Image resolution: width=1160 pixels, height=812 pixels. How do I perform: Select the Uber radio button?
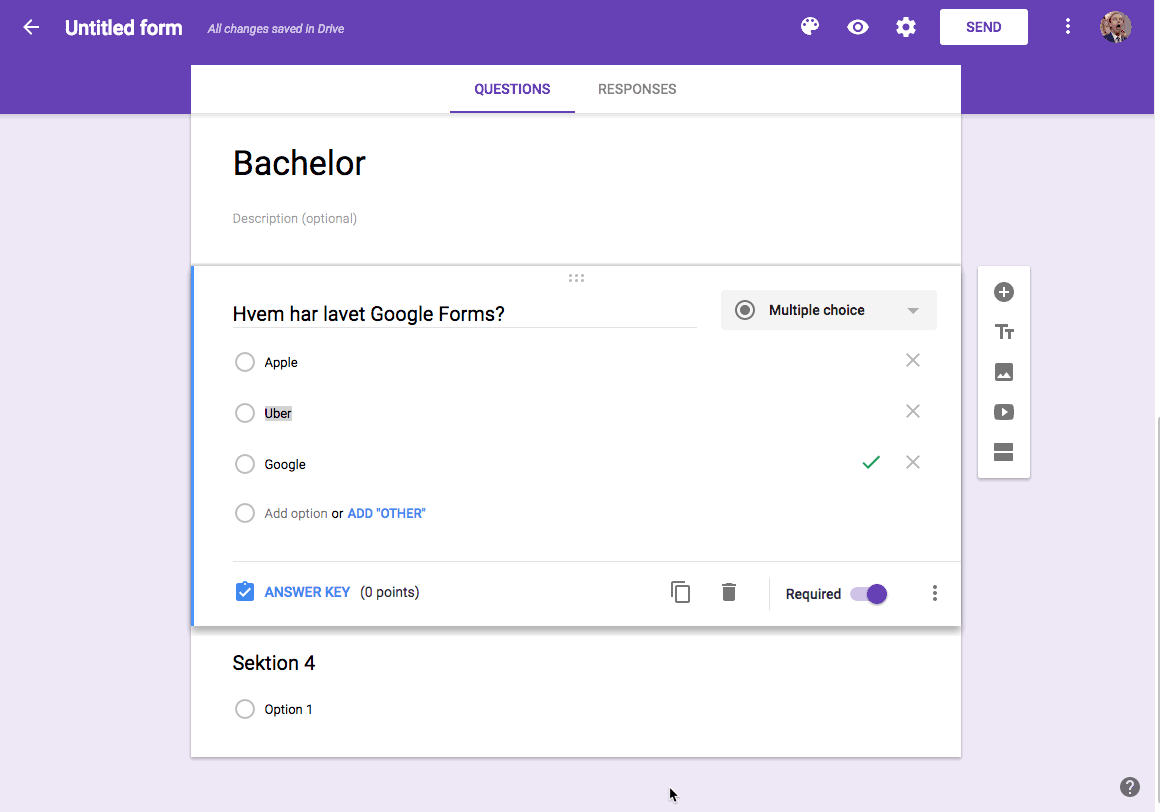pyautogui.click(x=245, y=413)
